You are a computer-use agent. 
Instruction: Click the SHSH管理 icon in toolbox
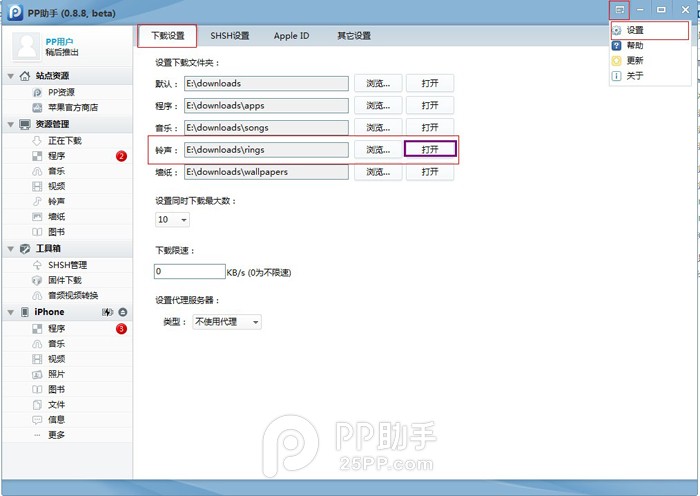pyautogui.click(x=37, y=265)
